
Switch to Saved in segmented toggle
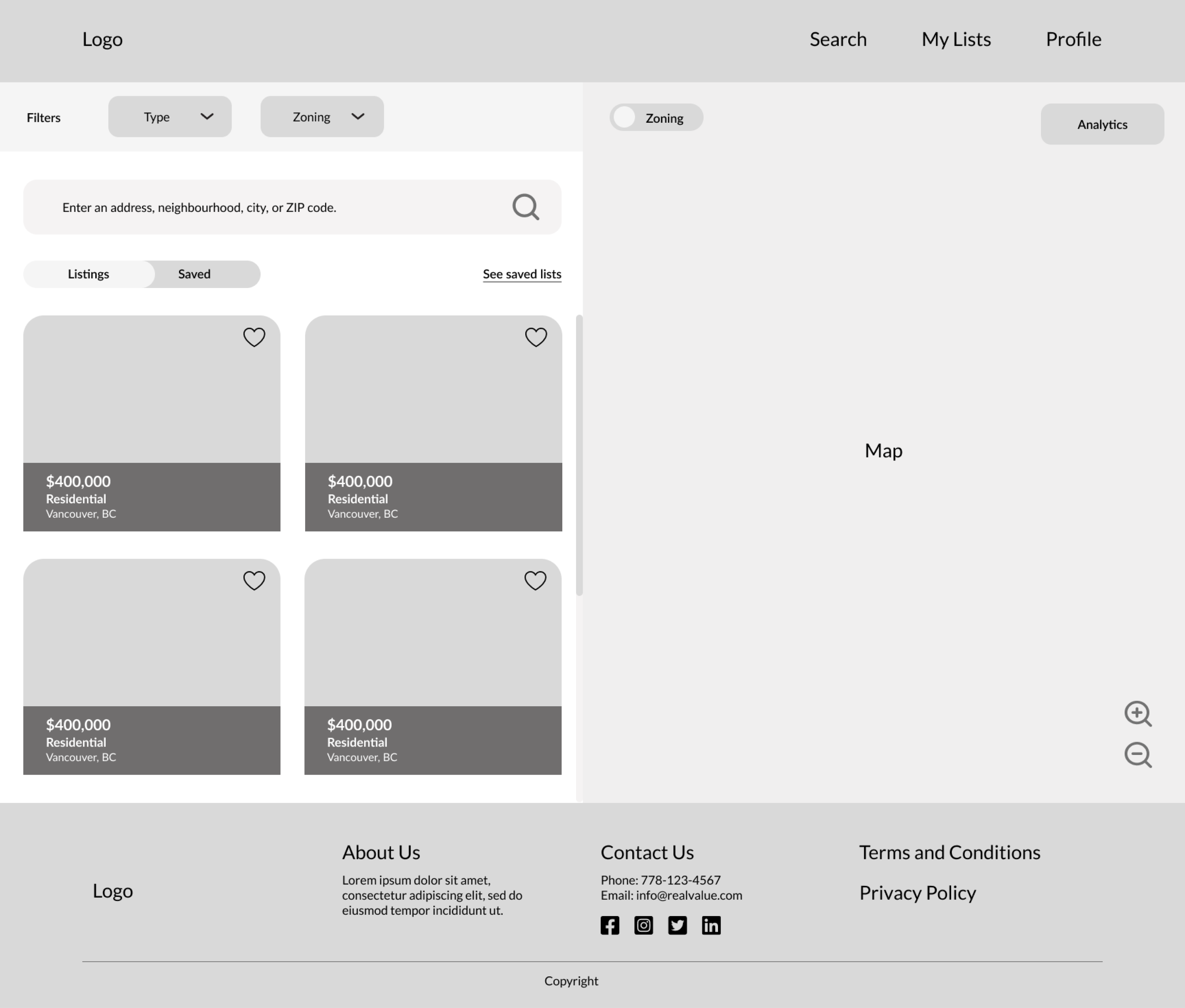(194, 274)
